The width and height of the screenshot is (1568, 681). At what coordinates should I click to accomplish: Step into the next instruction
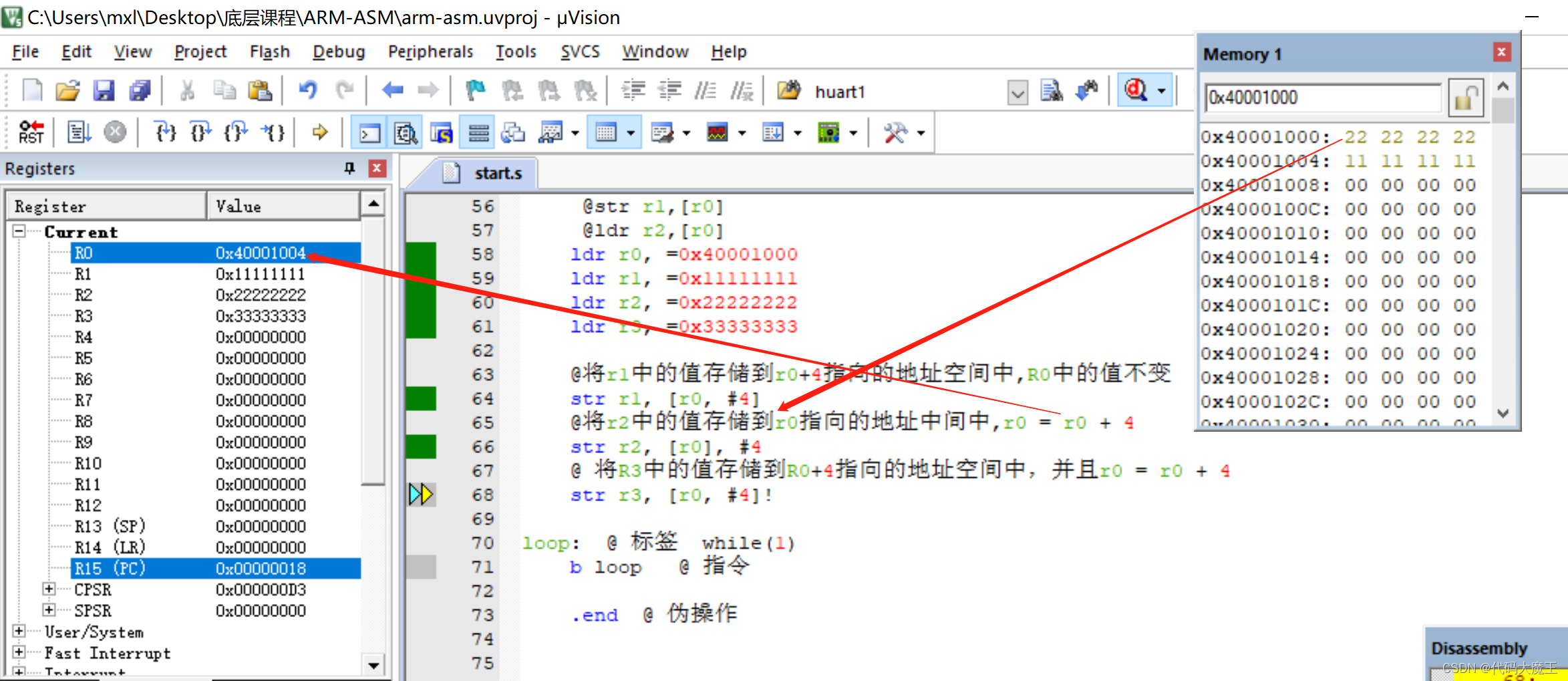click(x=164, y=132)
